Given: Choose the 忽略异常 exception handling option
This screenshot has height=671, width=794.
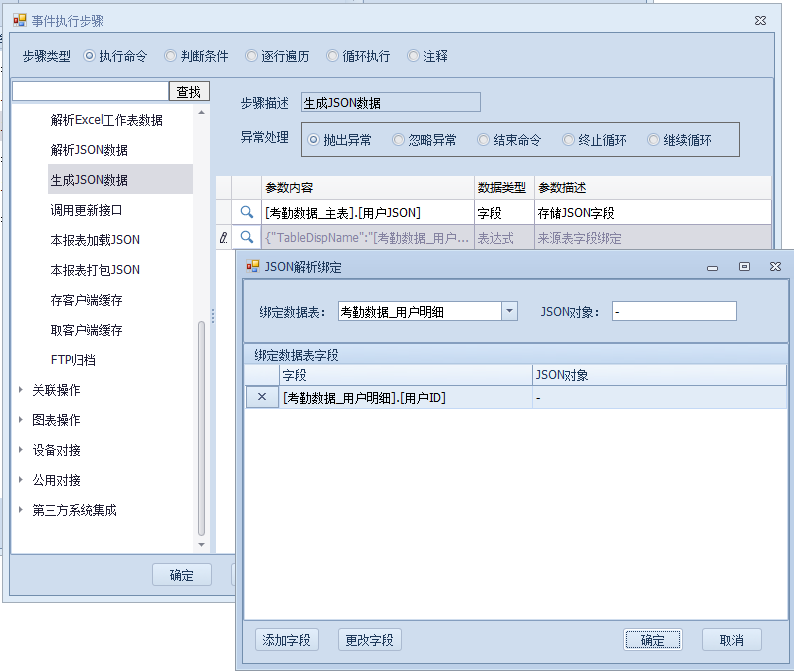Looking at the screenshot, I should click(x=399, y=140).
